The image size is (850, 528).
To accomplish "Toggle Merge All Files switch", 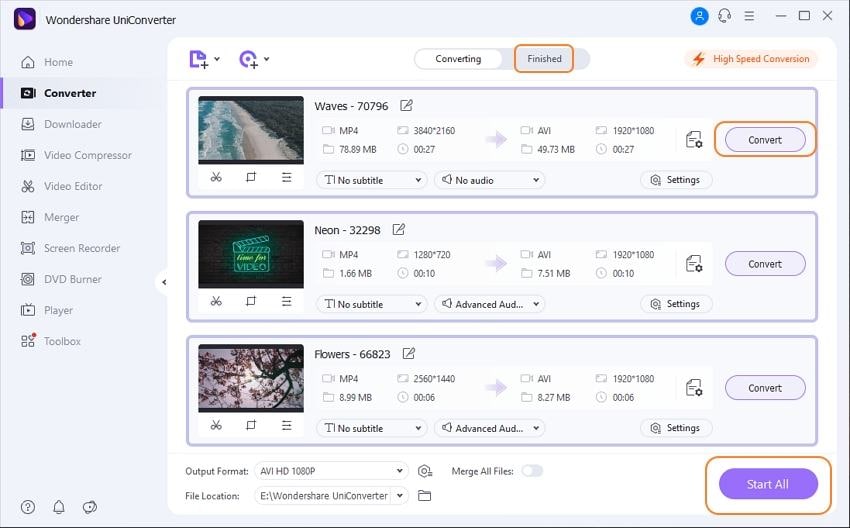I will pos(532,471).
